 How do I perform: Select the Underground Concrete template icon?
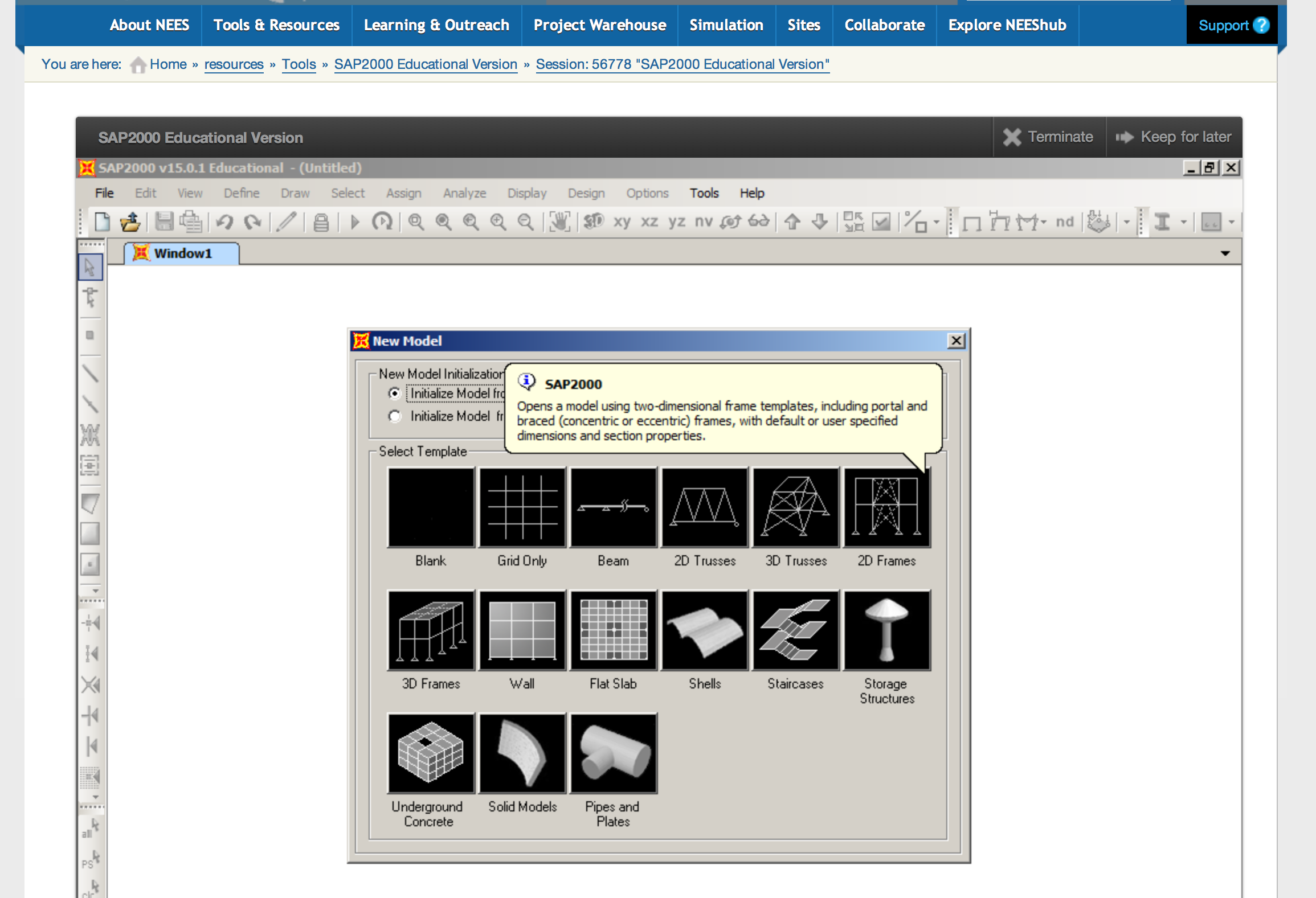tap(430, 754)
